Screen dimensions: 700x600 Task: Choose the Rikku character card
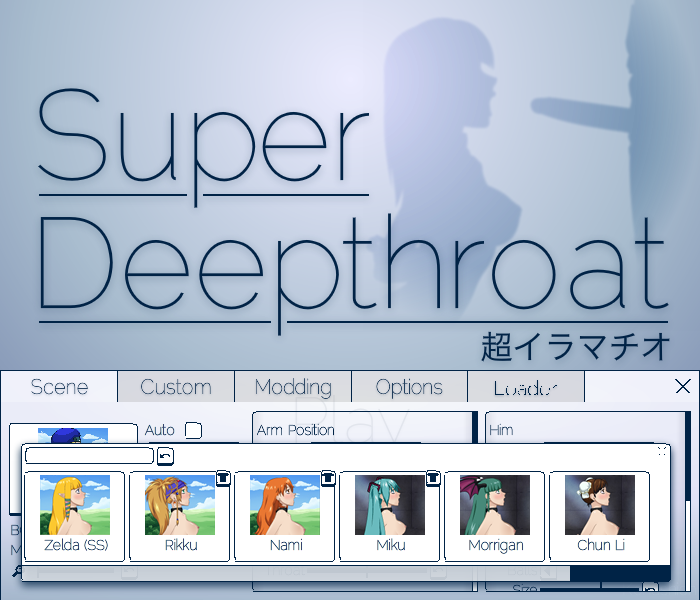tap(180, 516)
